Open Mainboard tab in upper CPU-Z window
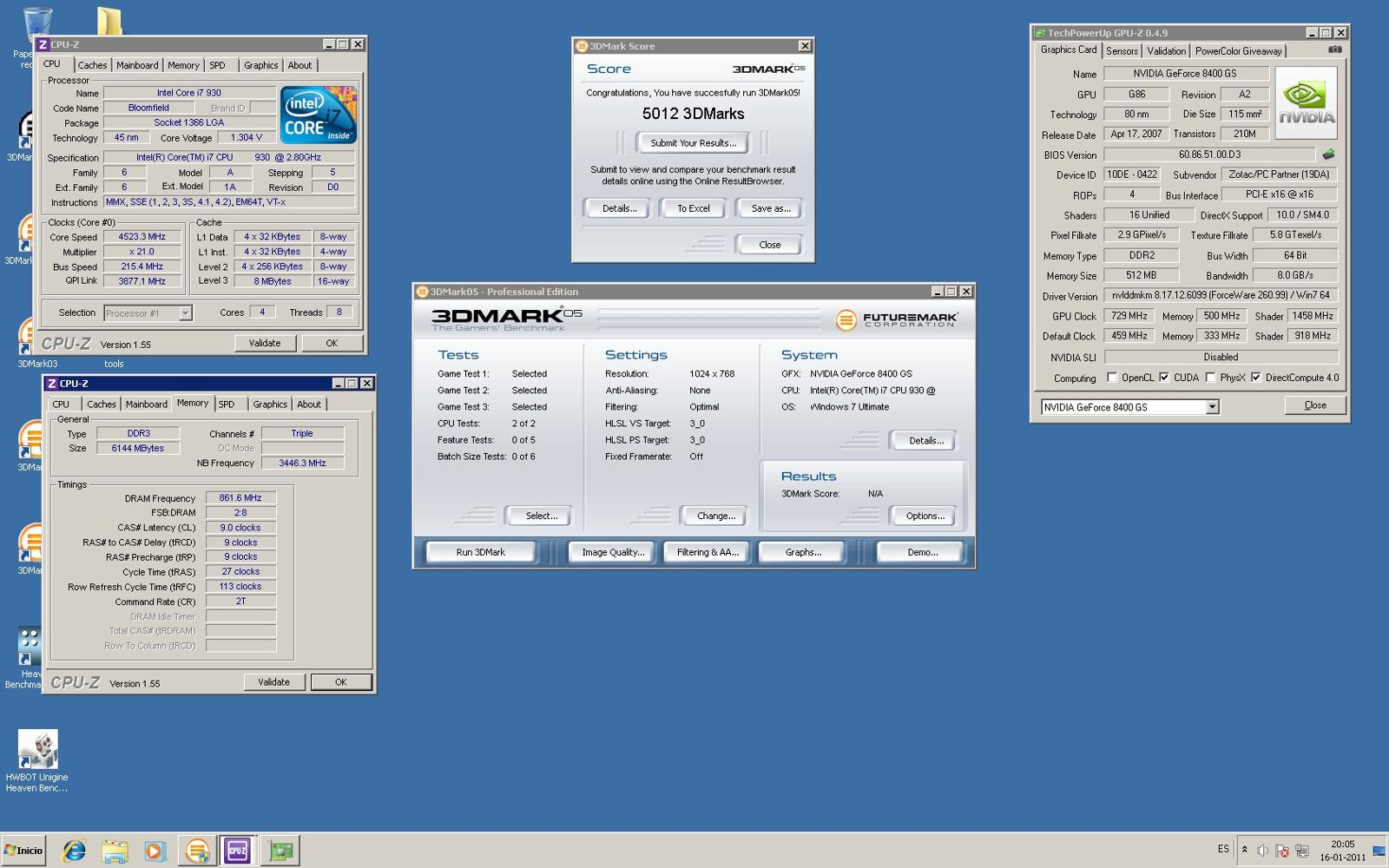Viewport: 1389px width, 868px height. coord(137,65)
